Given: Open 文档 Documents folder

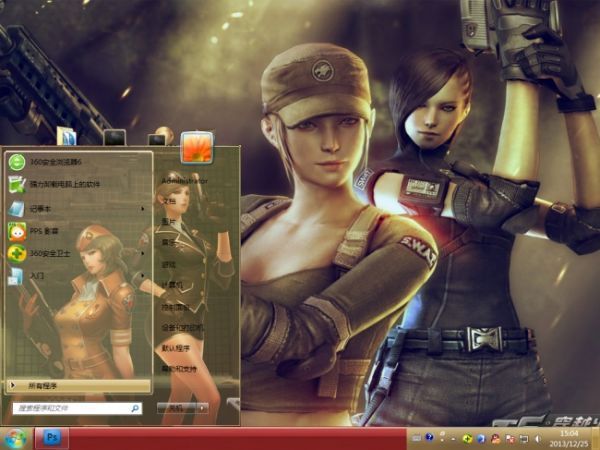Looking at the screenshot, I should pyautogui.click(x=169, y=201).
